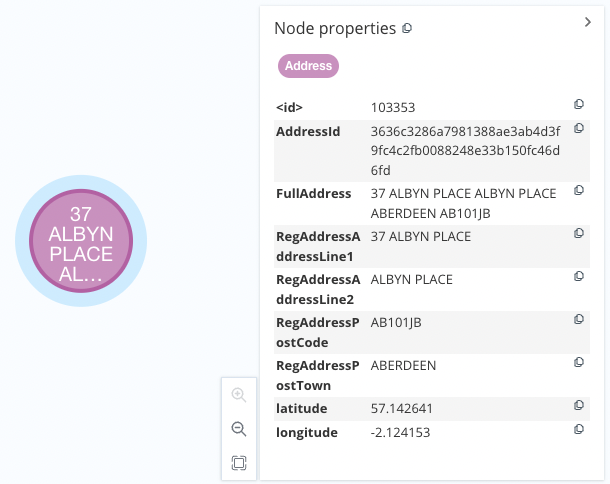Click the ABERDEEN post town value

pos(403,365)
